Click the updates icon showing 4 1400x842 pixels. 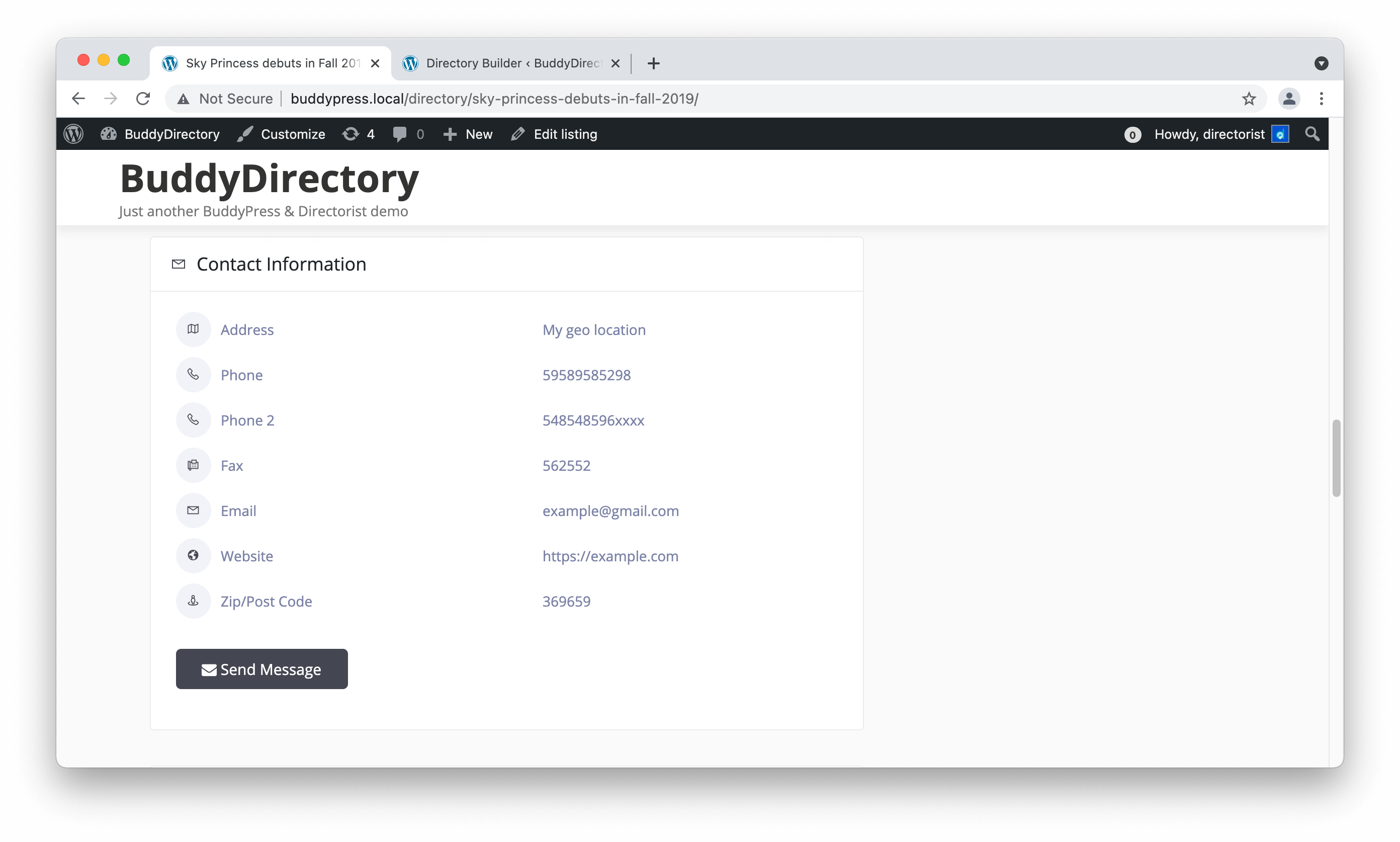pyautogui.click(x=349, y=134)
